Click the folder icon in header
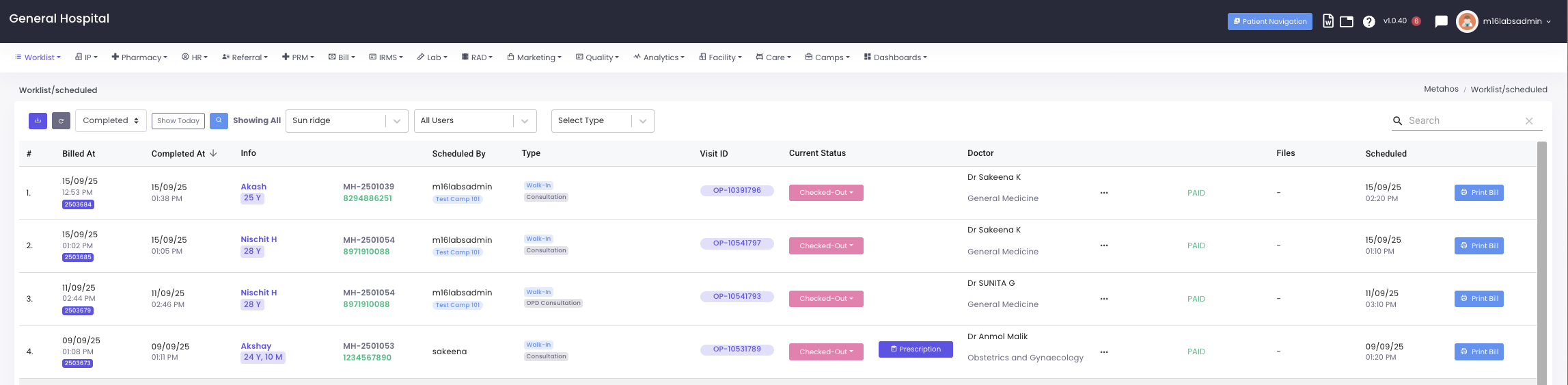The height and width of the screenshot is (385, 1568). coord(1346,22)
